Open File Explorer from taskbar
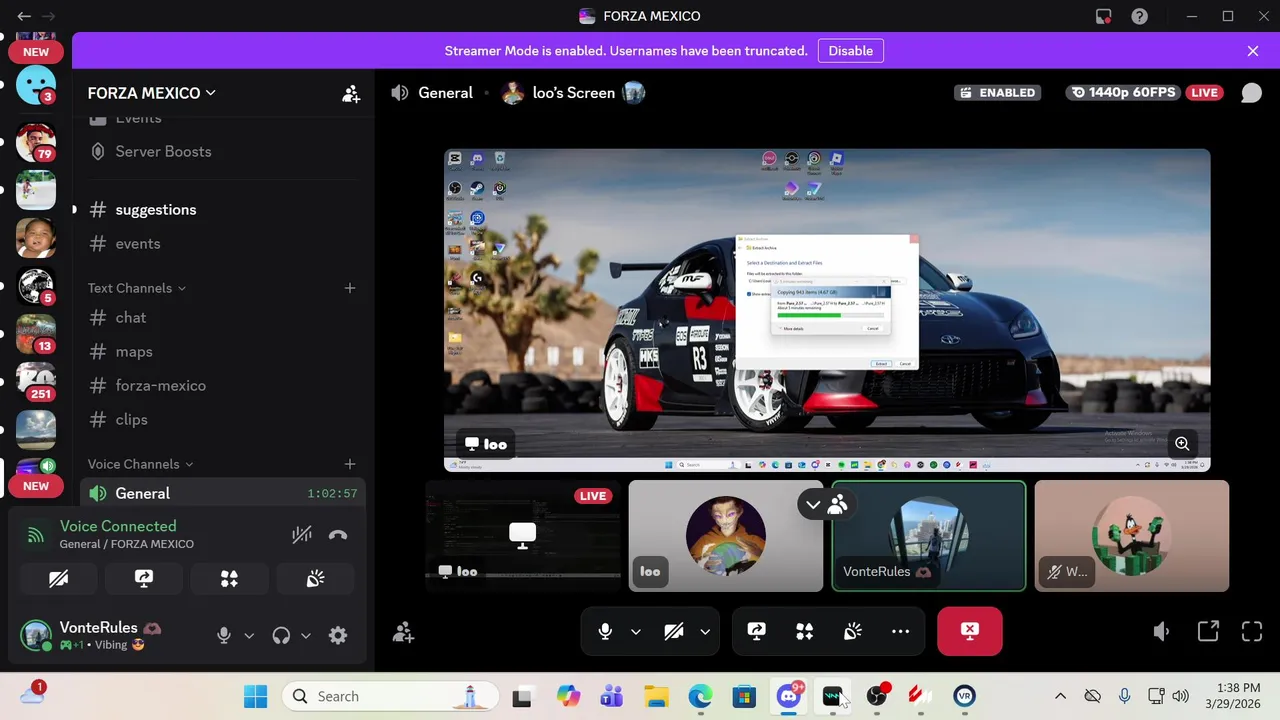Viewport: 1280px width, 720px height. tap(656, 696)
